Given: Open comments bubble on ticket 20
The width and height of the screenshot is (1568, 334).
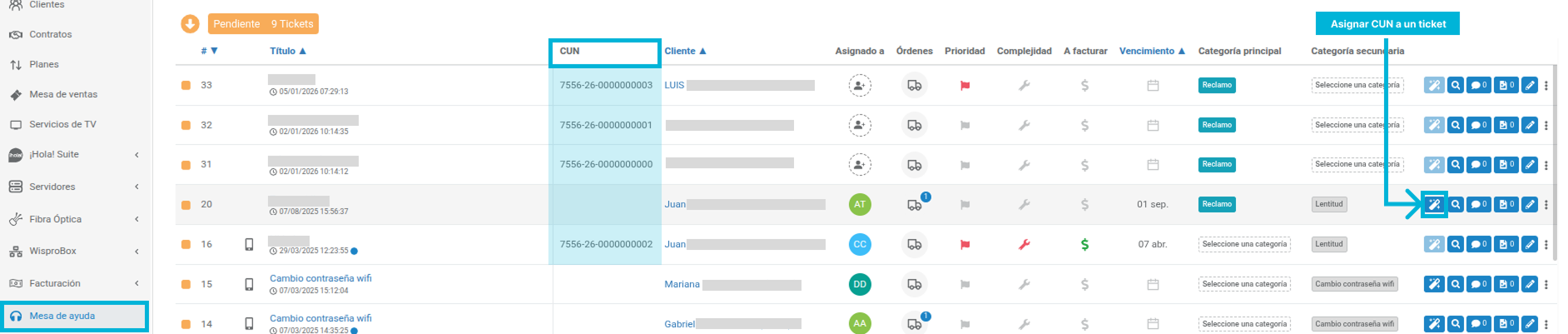Looking at the screenshot, I should click(x=1479, y=204).
